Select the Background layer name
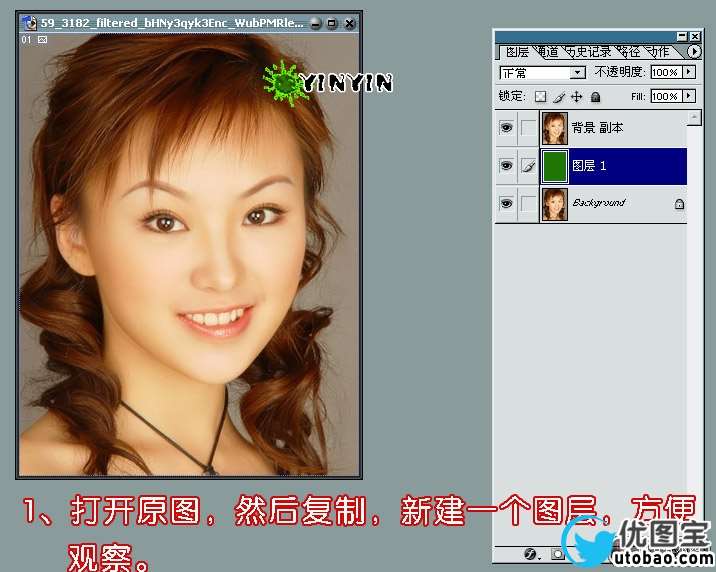 pos(599,203)
